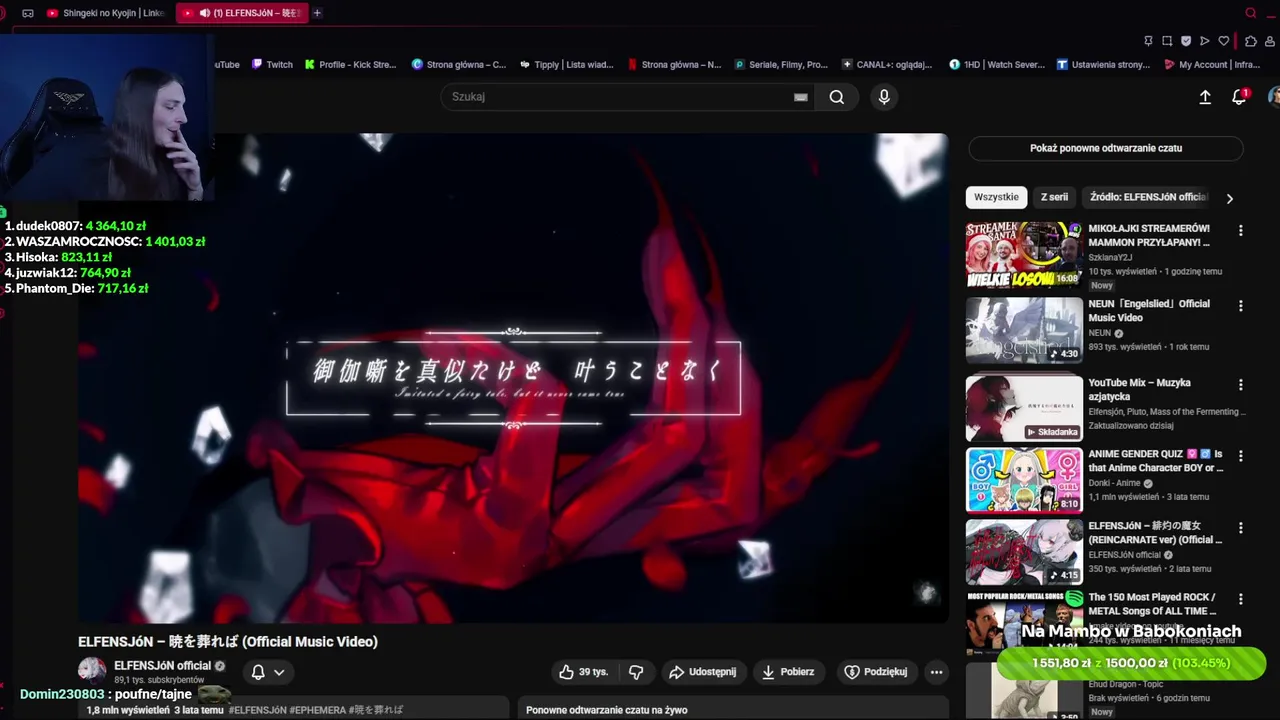Open MIKOŁAJKI STREAMERÓW video thumbnail
The image size is (1280, 720).
(1024, 255)
